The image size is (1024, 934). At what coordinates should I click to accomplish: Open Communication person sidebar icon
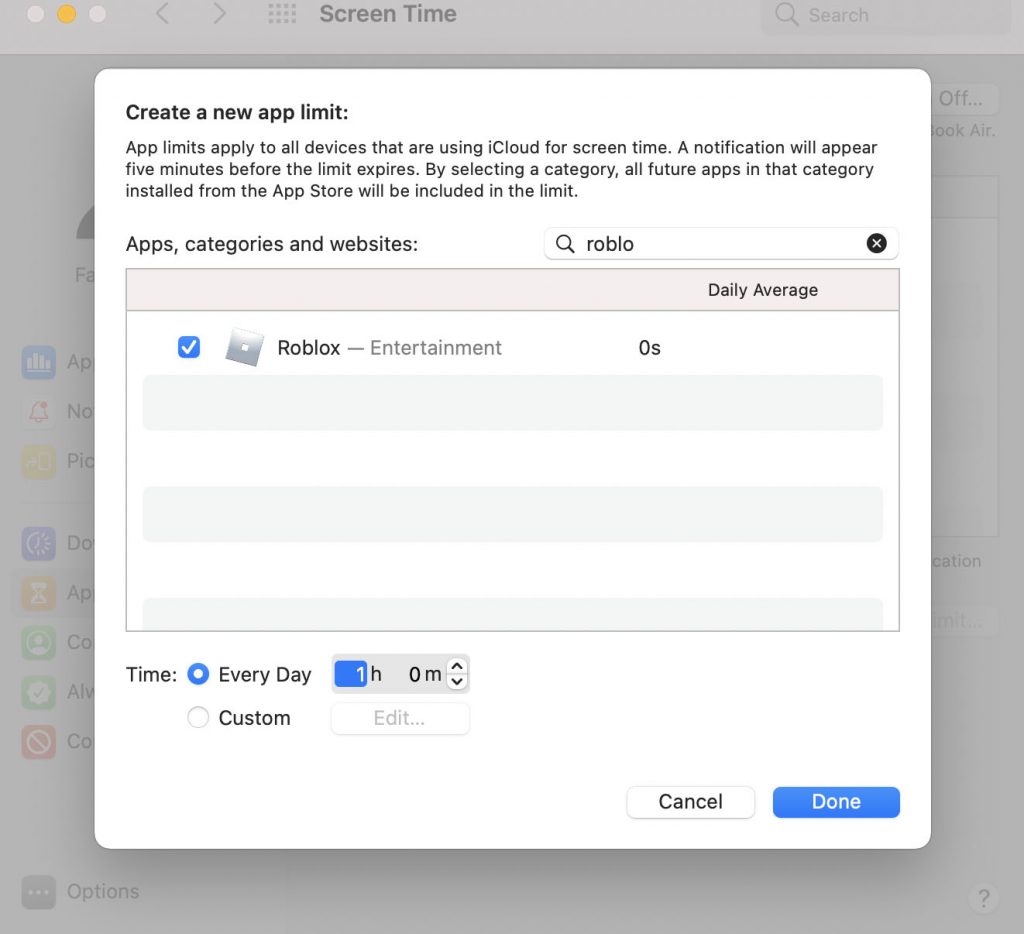tap(39, 643)
